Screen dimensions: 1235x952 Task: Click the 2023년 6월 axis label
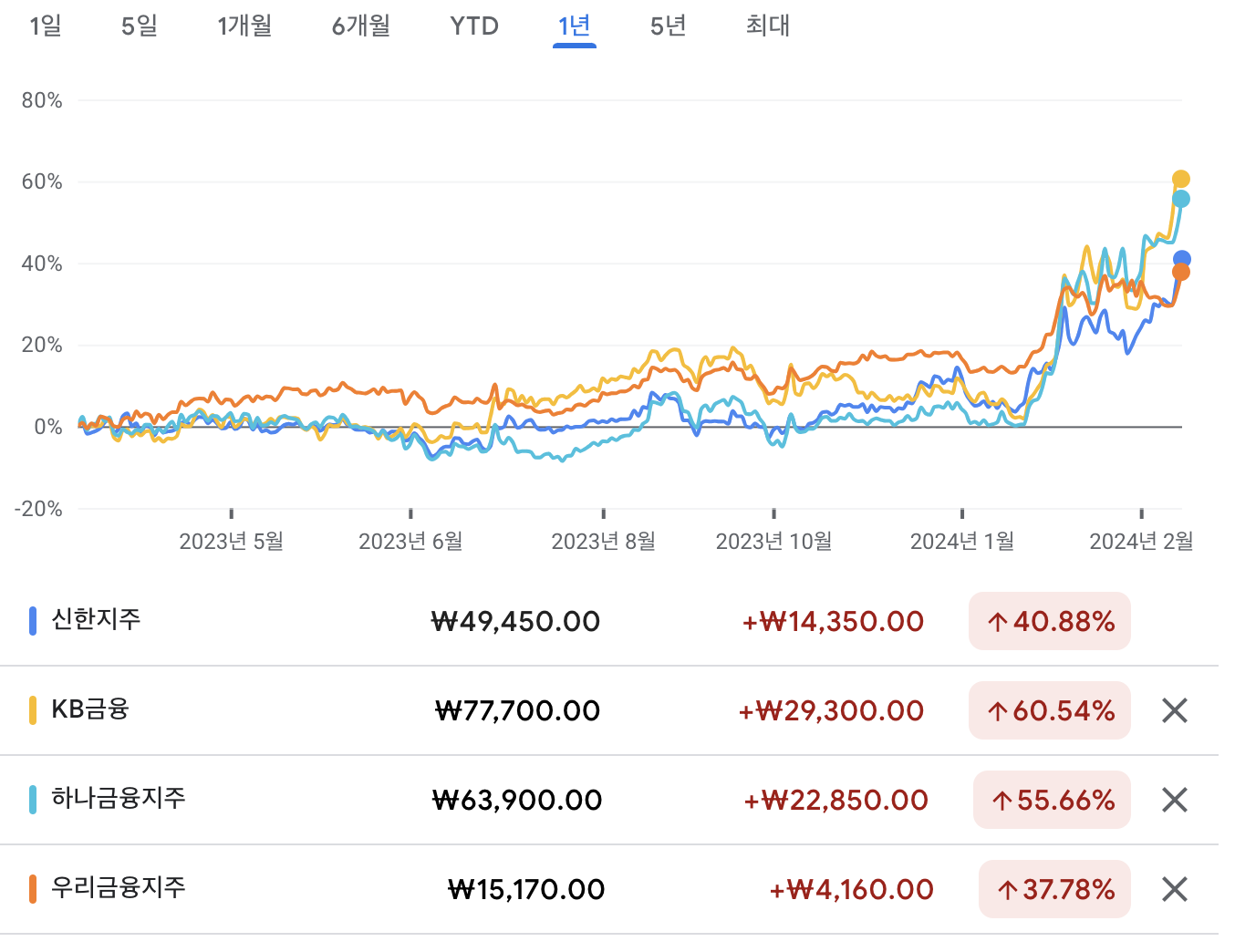pyautogui.click(x=410, y=542)
